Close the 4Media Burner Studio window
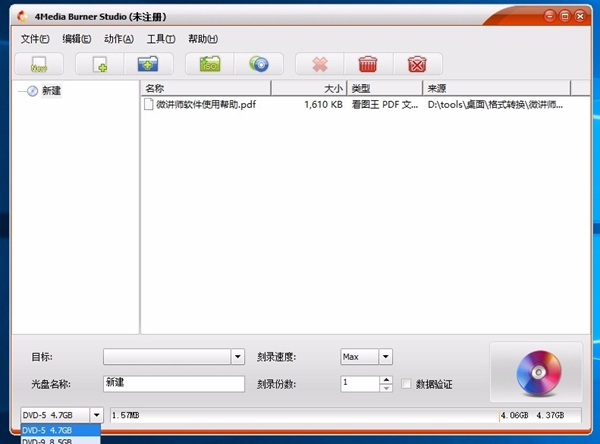This screenshot has height=444, width=600. click(x=580, y=16)
